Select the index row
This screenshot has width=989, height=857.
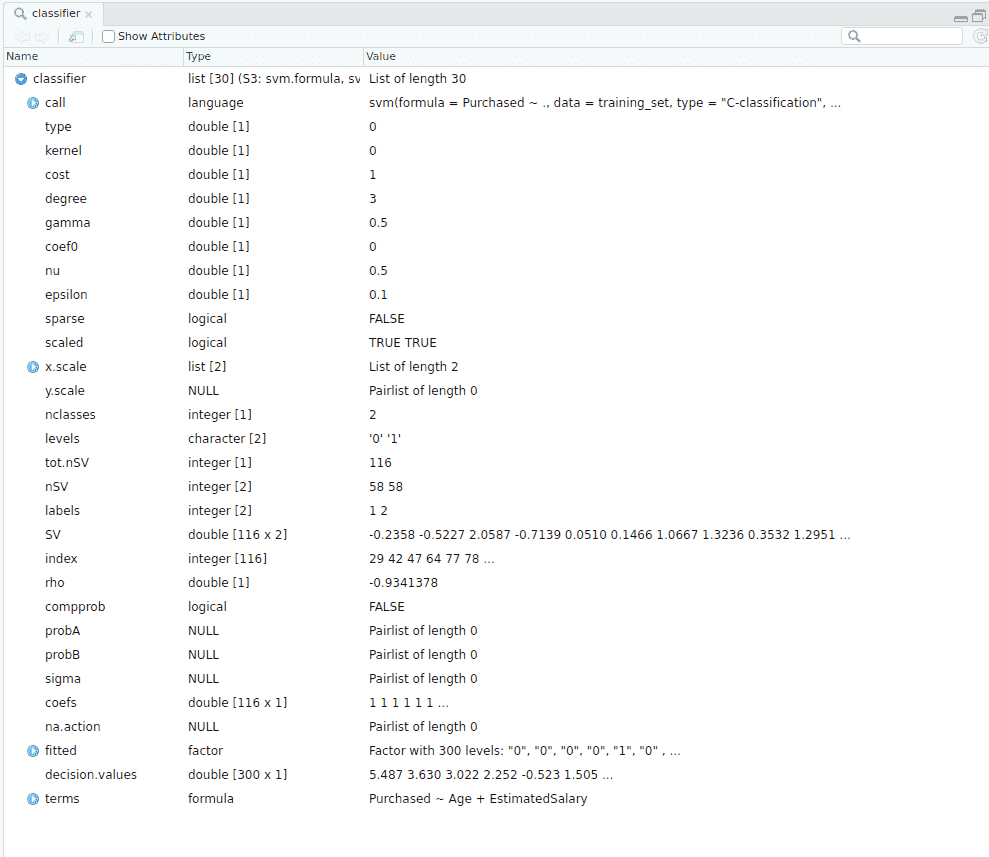tap(496, 558)
